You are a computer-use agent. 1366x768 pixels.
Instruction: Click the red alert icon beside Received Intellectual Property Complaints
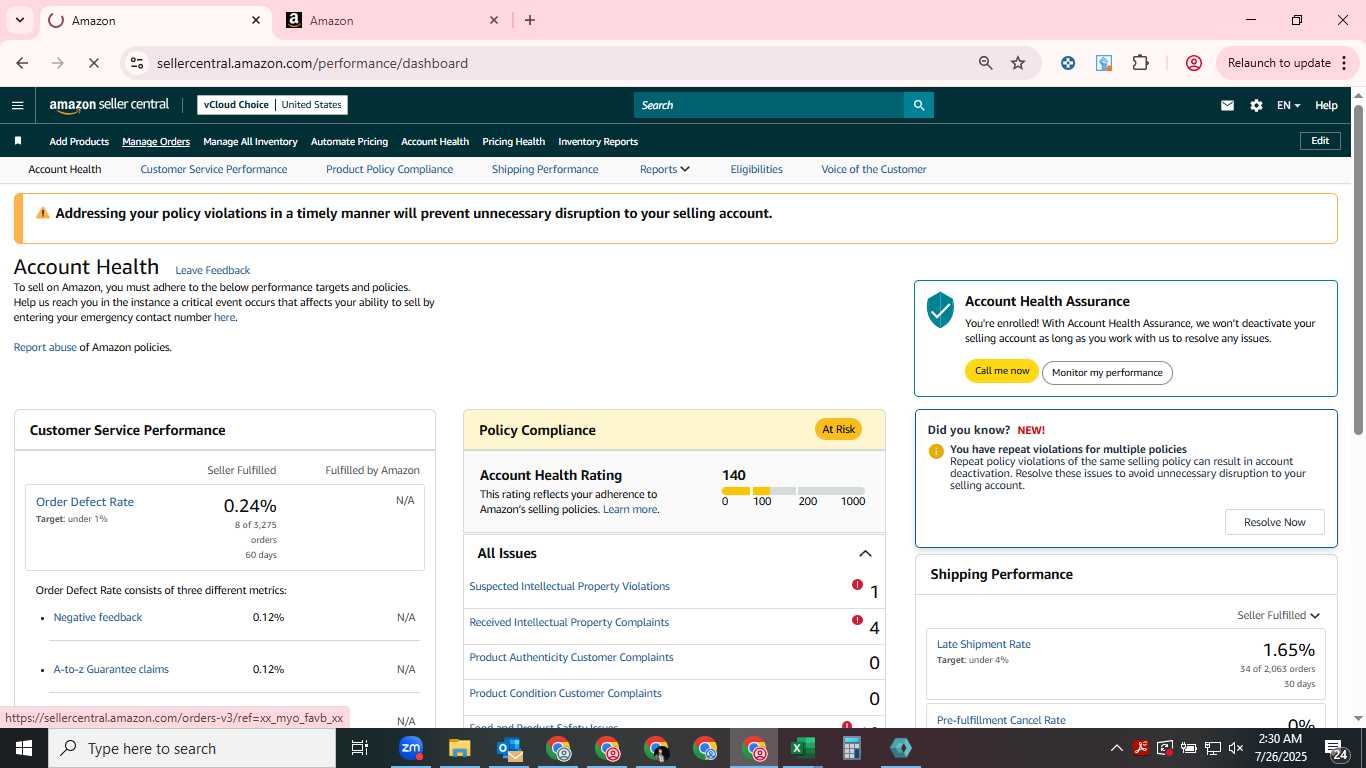point(857,620)
